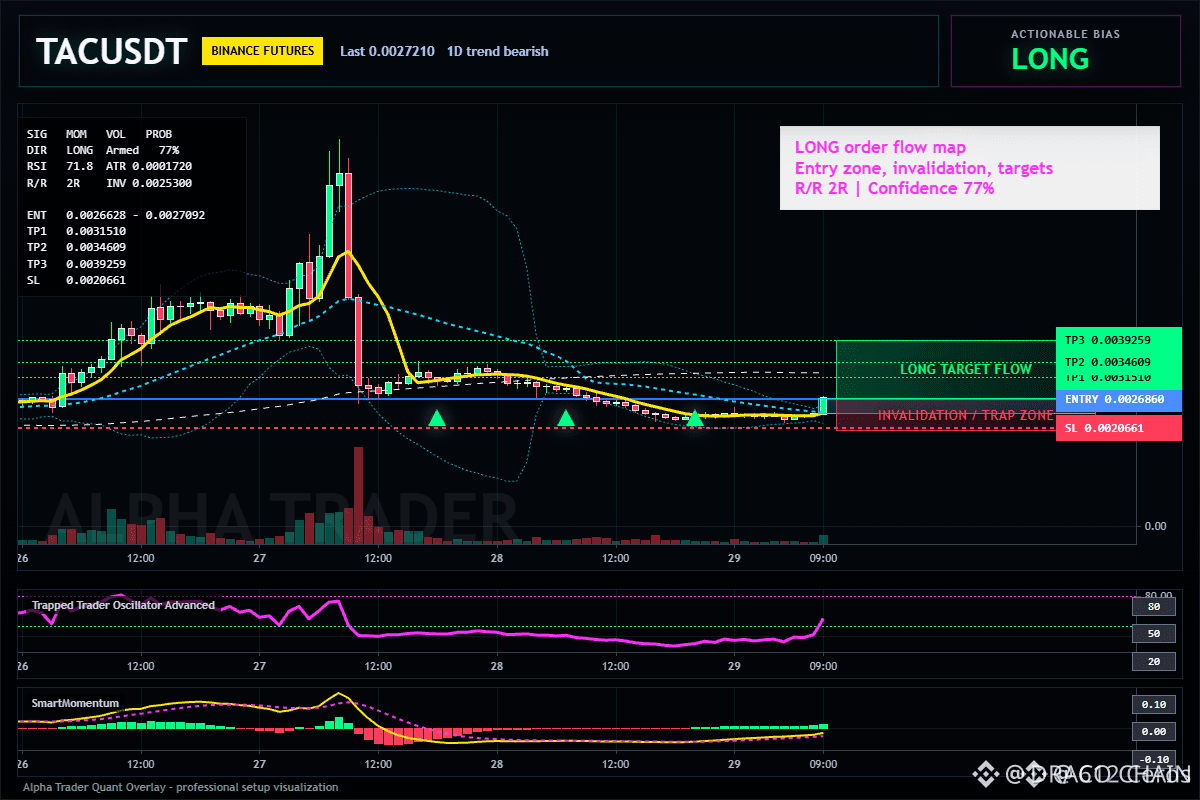
Task: Click the 29 date label under oscillator pane
Action: pos(734,666)
